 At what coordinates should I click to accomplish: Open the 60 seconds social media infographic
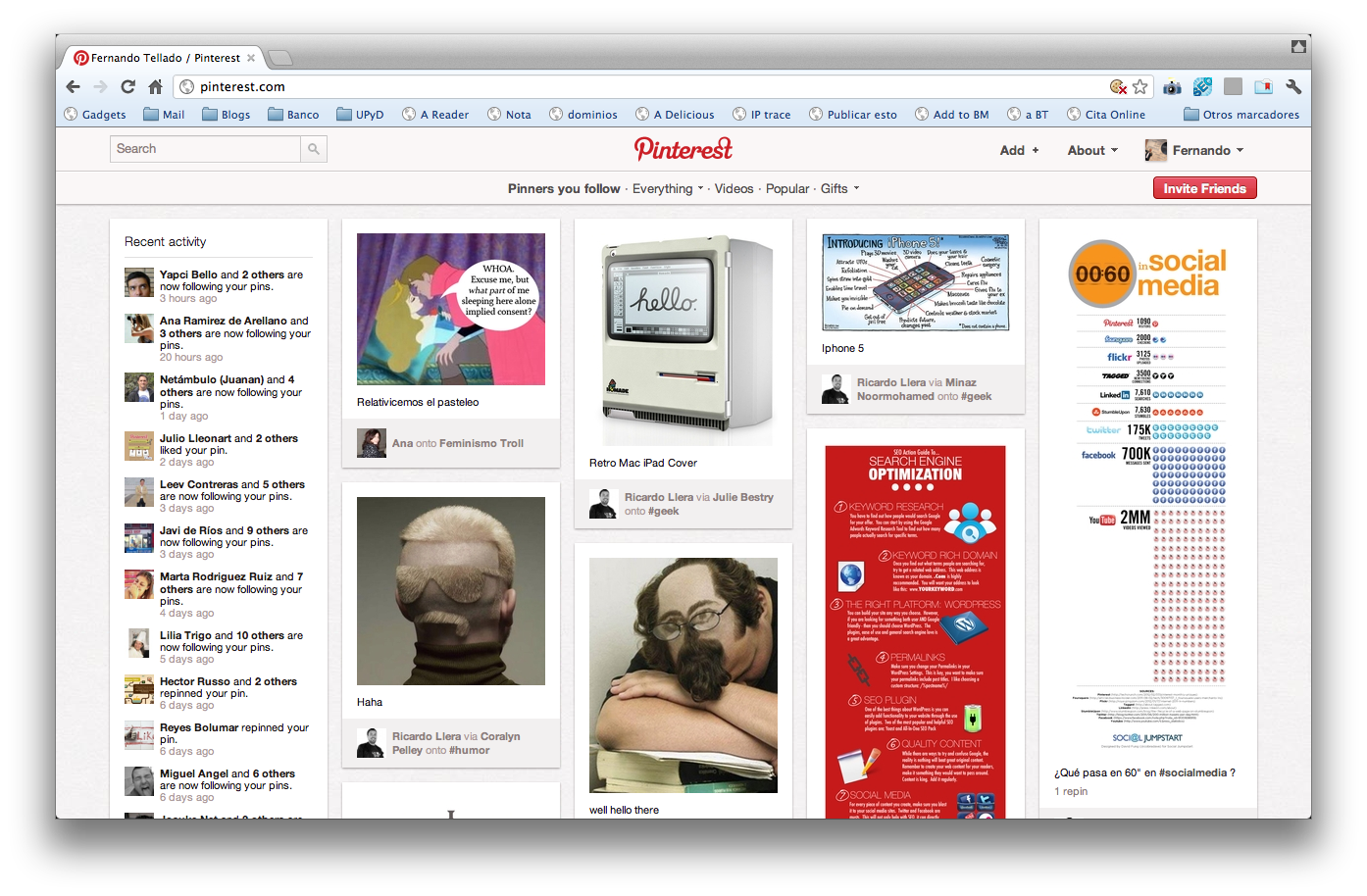(1148, 494)
